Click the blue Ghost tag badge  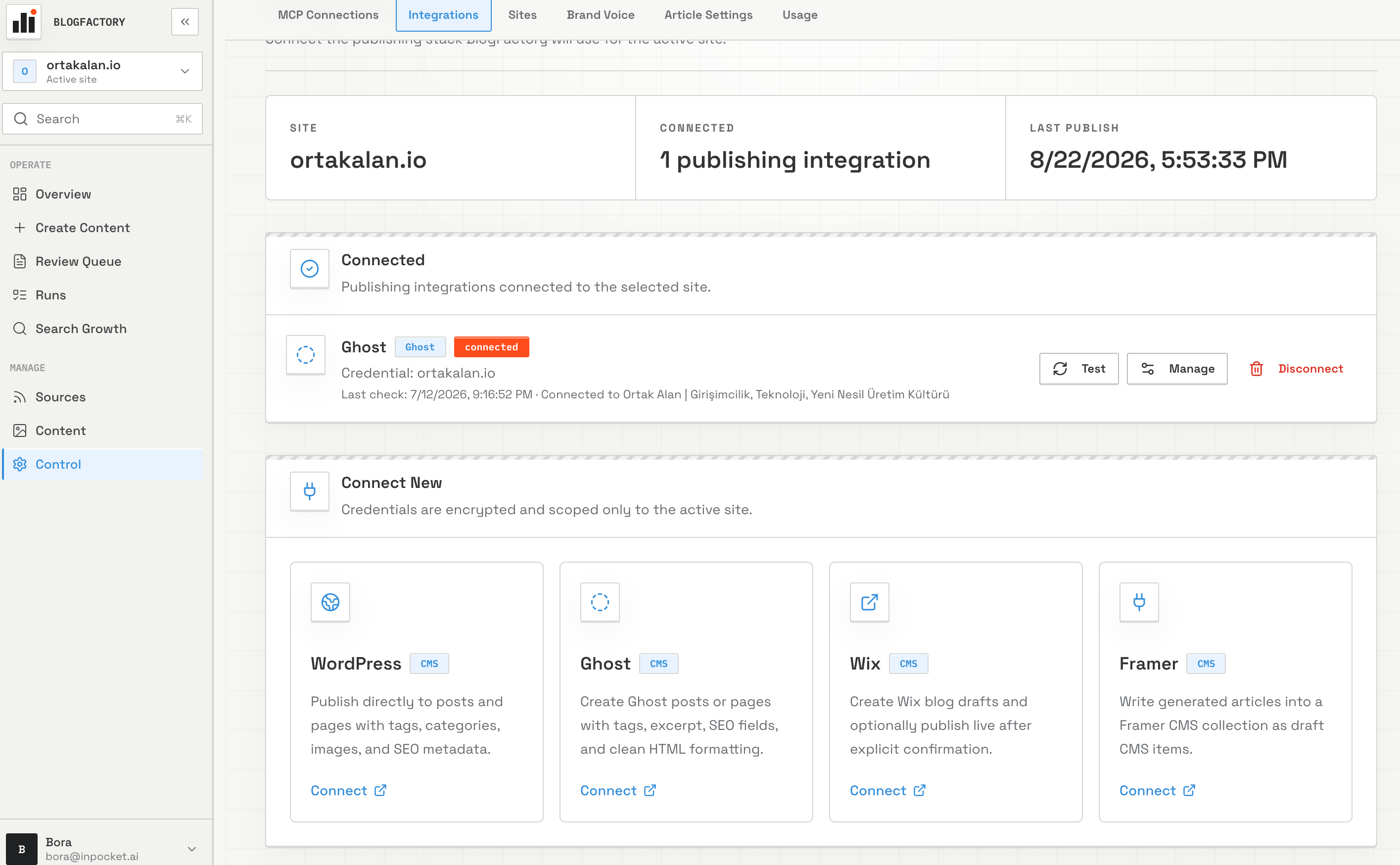tap(420, 347)
